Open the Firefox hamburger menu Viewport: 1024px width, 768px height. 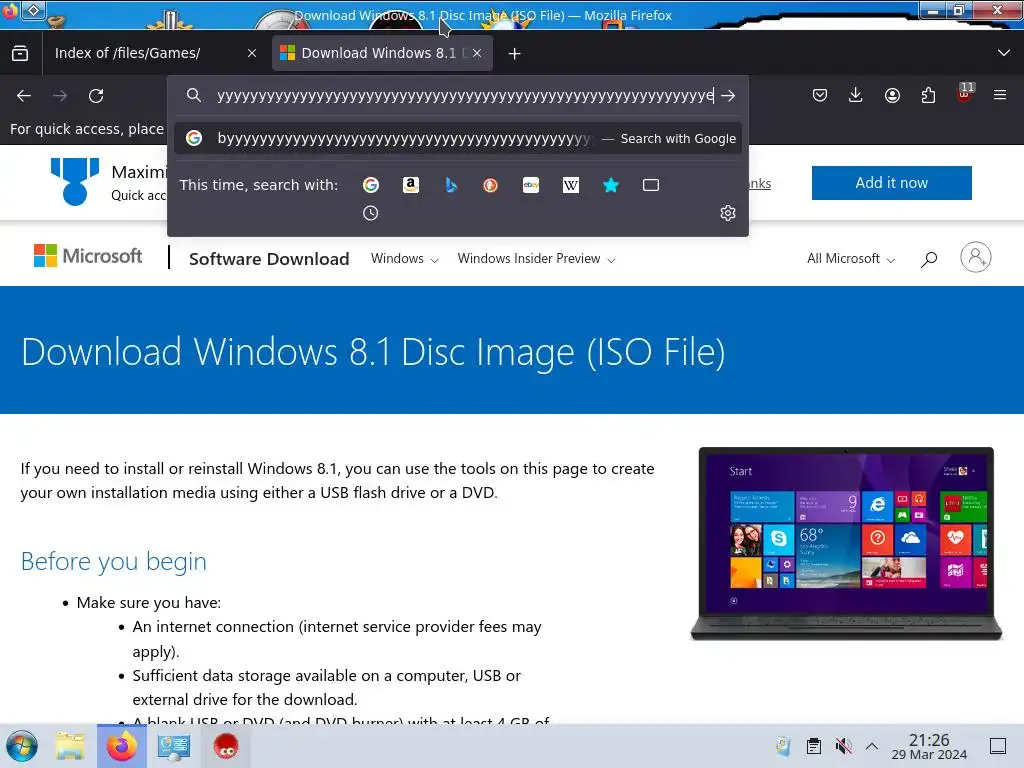1000,95
